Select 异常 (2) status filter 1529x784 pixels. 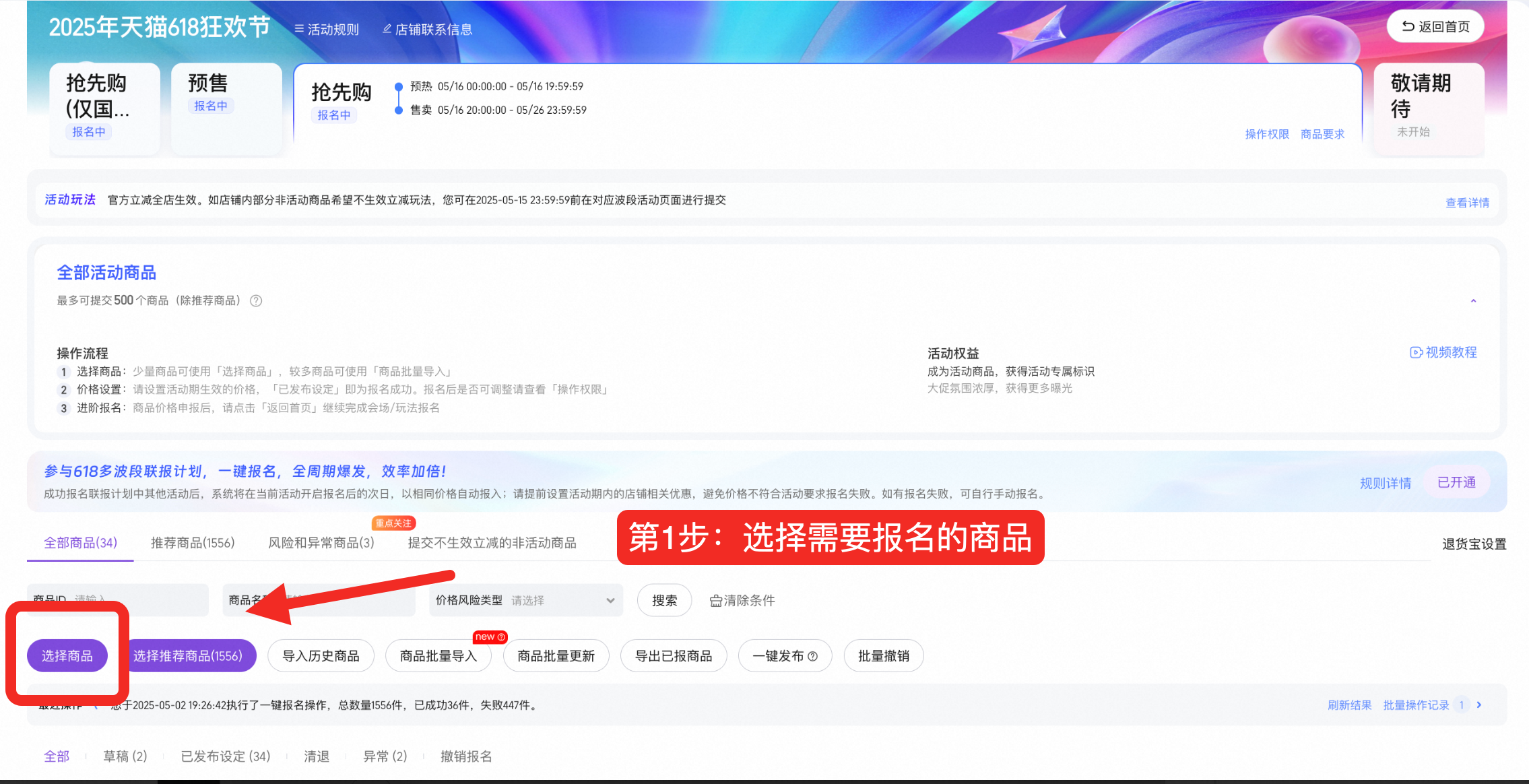[x=385, y=756]
